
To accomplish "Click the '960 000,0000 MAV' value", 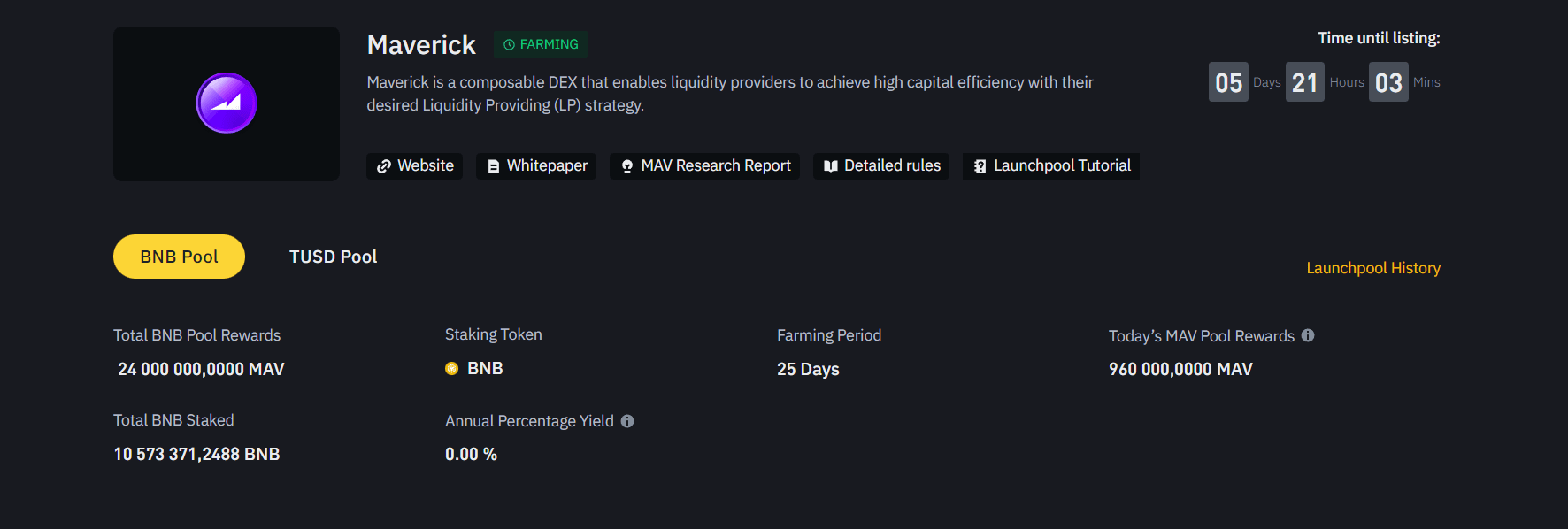I will pos(1180,369).
